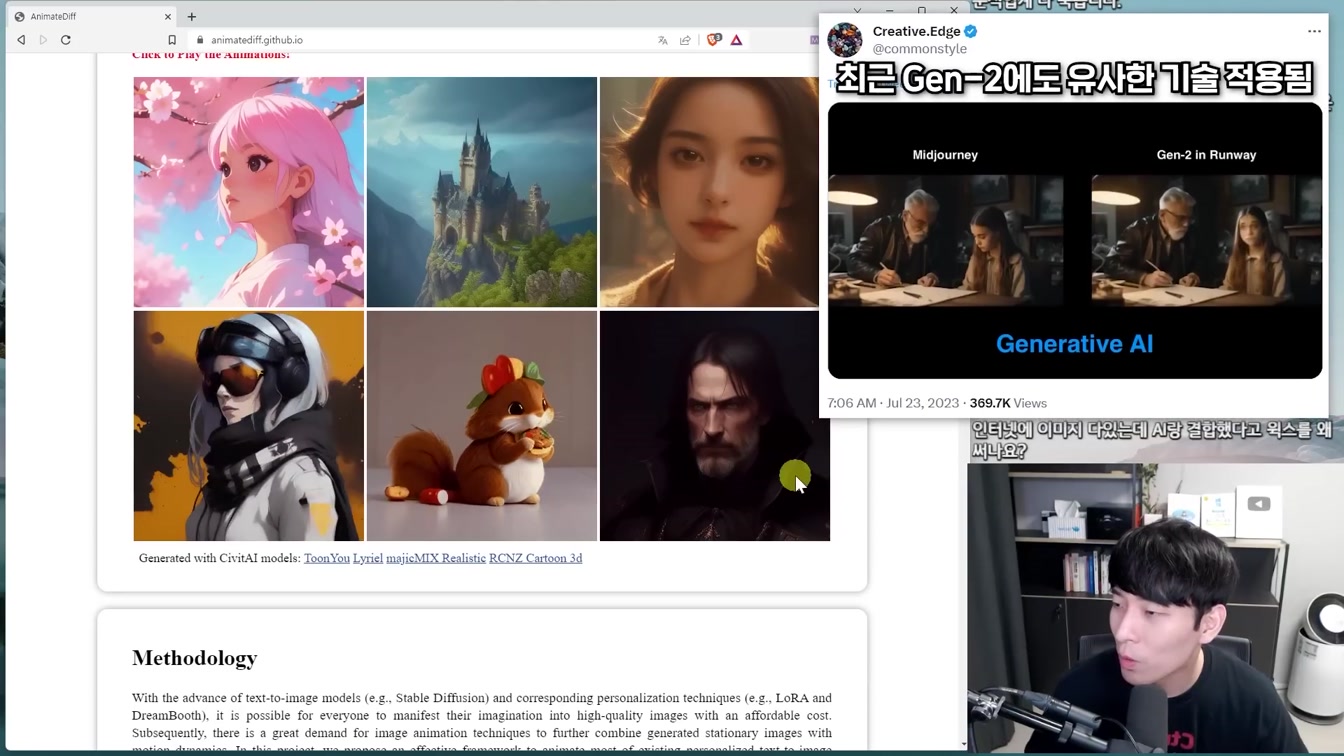Open the Lyriel model link
This screenshot has height=756, width=1344.
click(368, 558)
